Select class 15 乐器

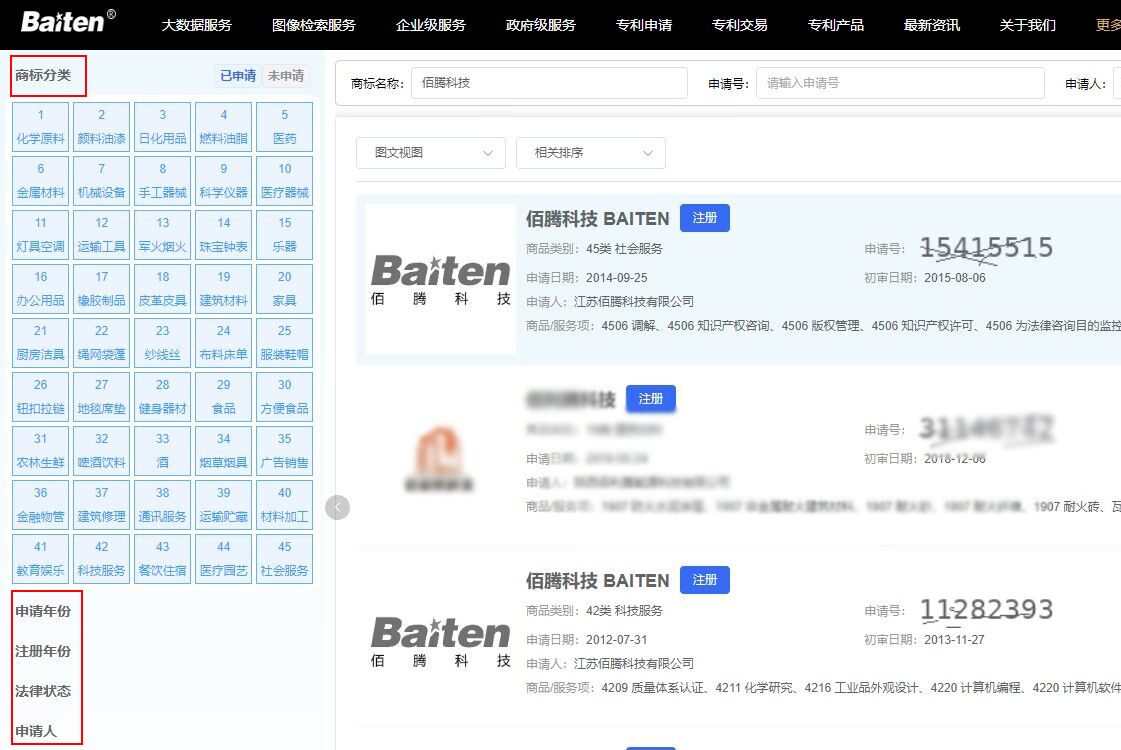[285, 235]
